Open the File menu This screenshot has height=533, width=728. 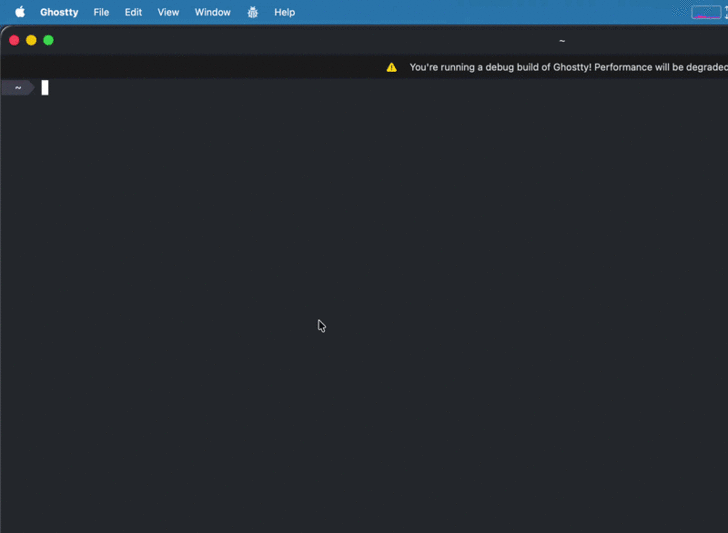[101, 13]
